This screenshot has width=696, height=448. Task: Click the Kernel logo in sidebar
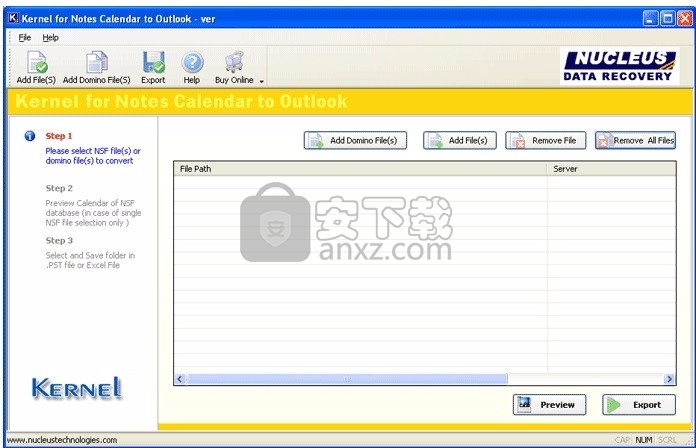[77, 388]
